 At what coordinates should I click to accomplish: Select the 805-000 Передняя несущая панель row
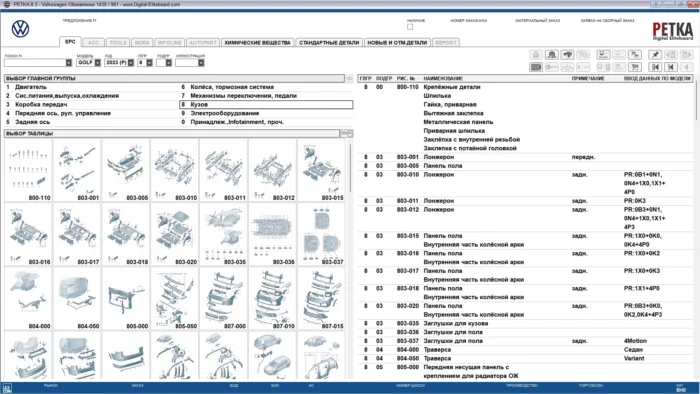point(525,372)
